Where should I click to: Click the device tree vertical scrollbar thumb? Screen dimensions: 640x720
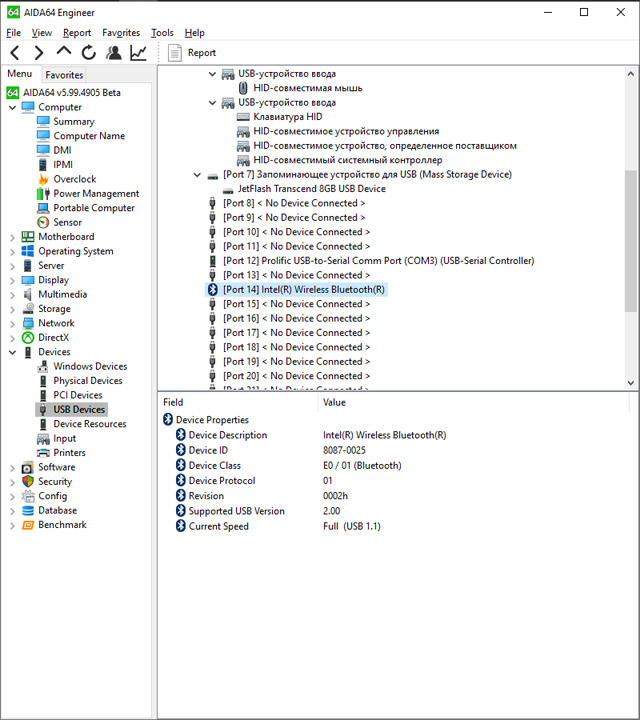pyautogui.click(x=630, y=241)
